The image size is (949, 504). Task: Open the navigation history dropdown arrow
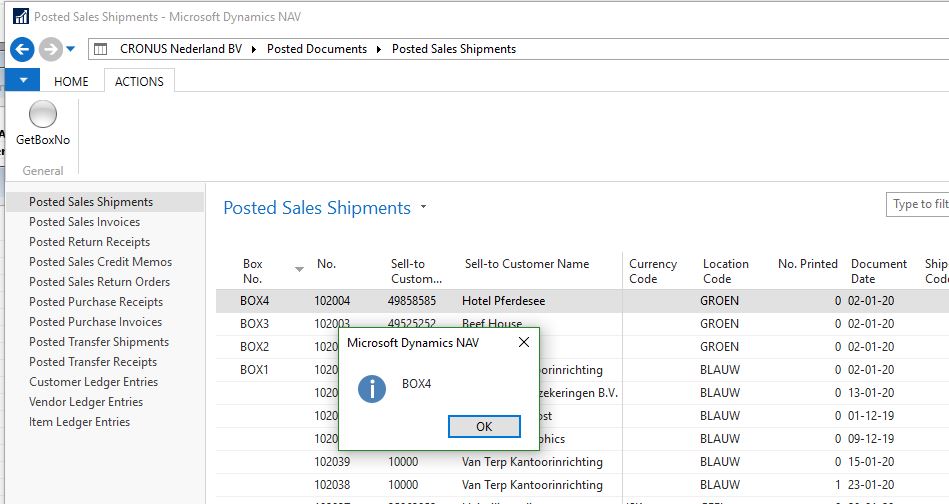tap(71, 49)
